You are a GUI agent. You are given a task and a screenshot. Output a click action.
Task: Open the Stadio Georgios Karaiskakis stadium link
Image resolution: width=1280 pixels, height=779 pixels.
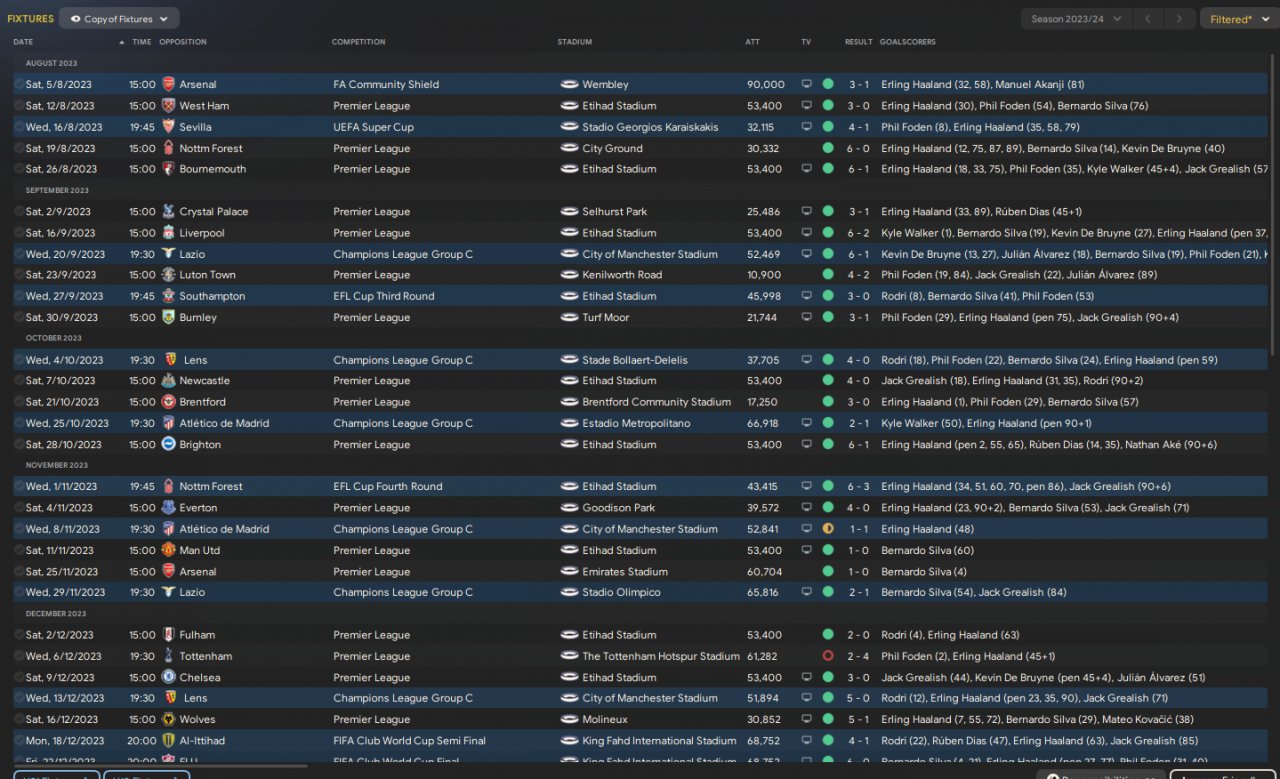[x=650, y=127]
